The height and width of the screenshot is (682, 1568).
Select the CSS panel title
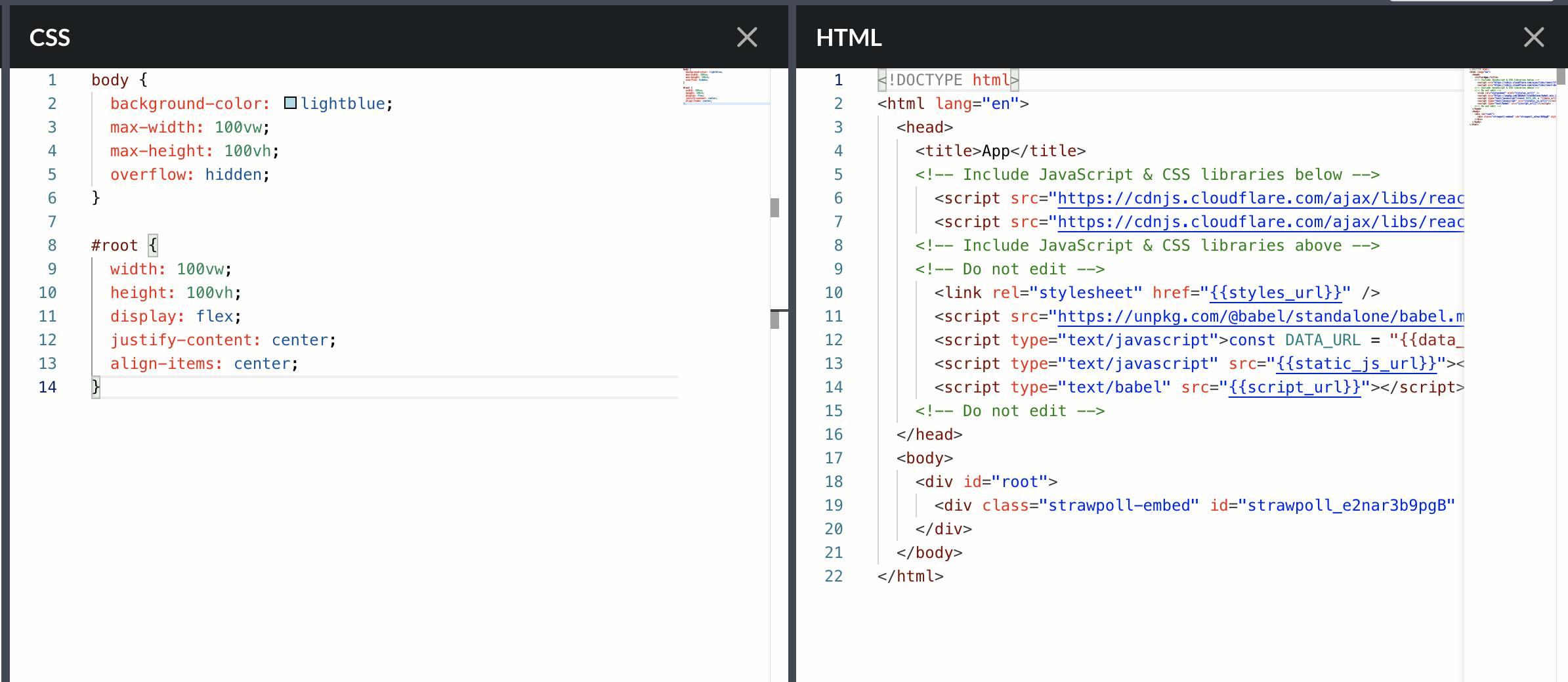point(50,37)
